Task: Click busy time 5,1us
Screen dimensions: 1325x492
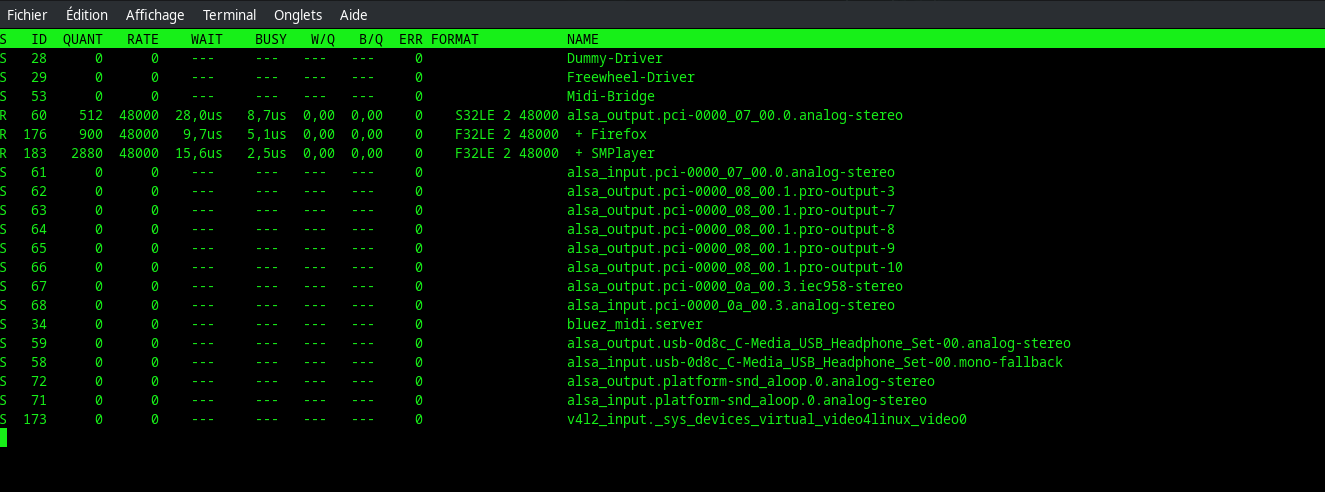Action: coord(267,135)
